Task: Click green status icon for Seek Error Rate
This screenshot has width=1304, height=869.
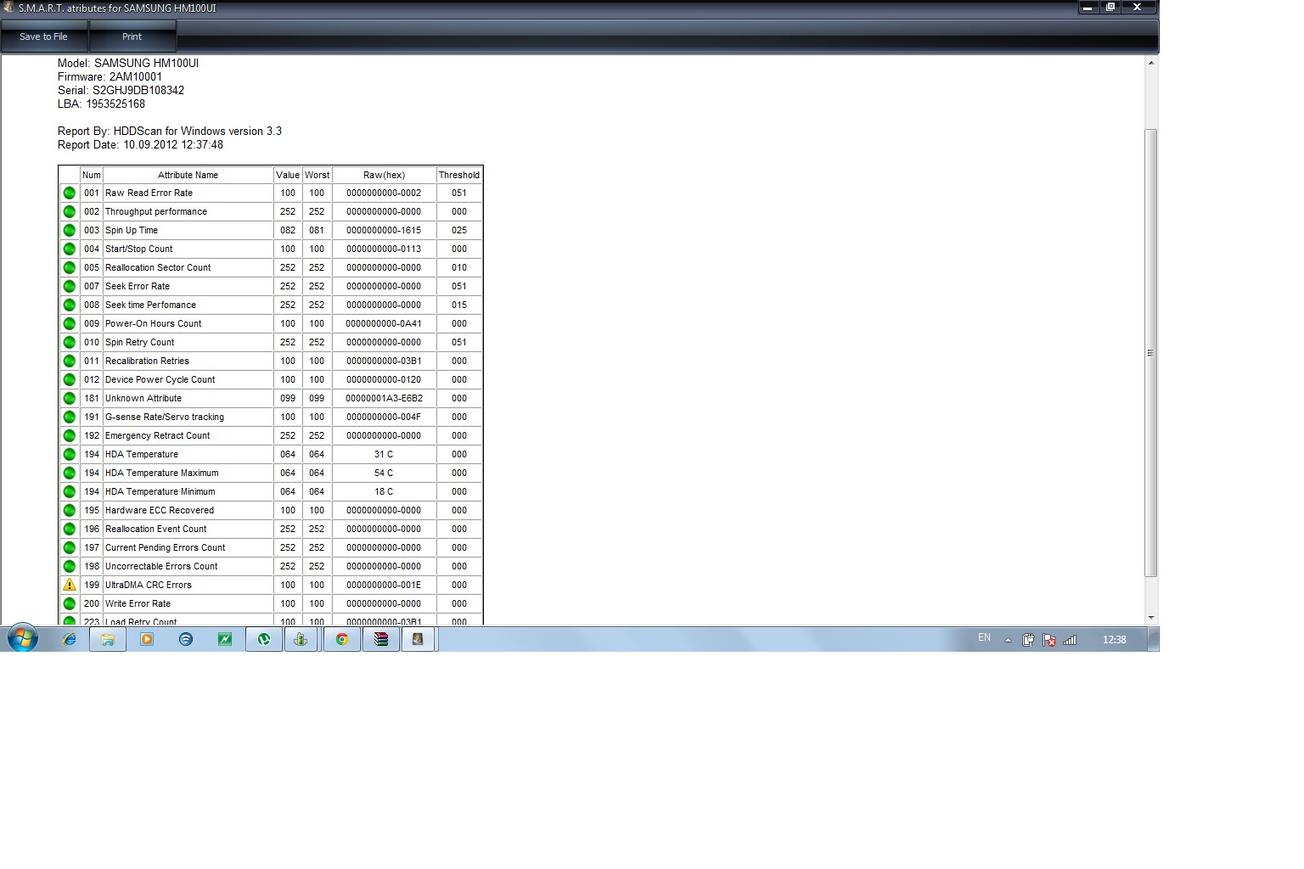Action: pos(69,286)
